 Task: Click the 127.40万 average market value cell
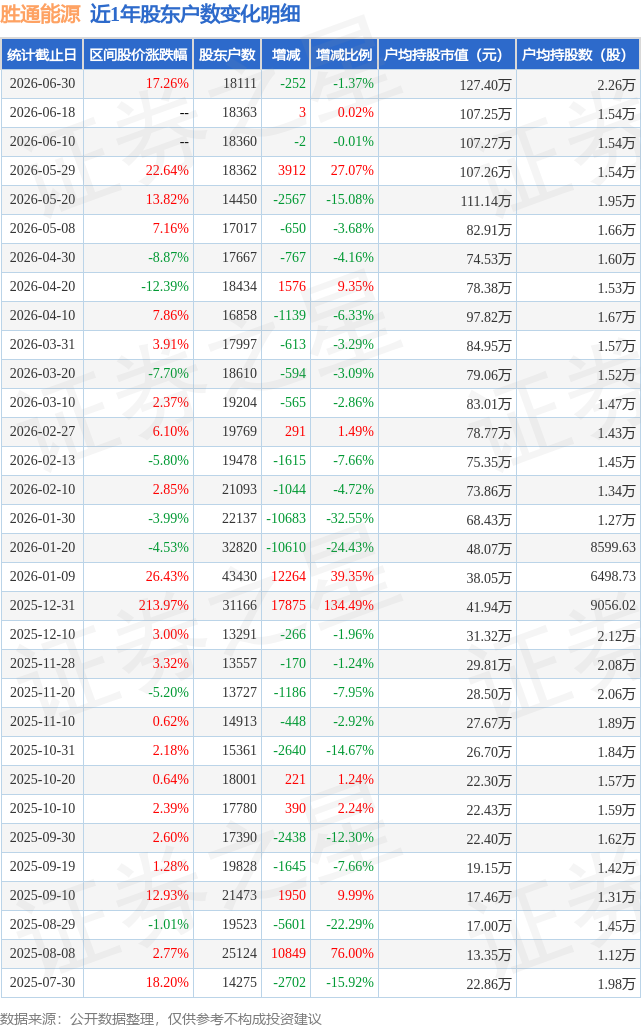pos(485,85)
